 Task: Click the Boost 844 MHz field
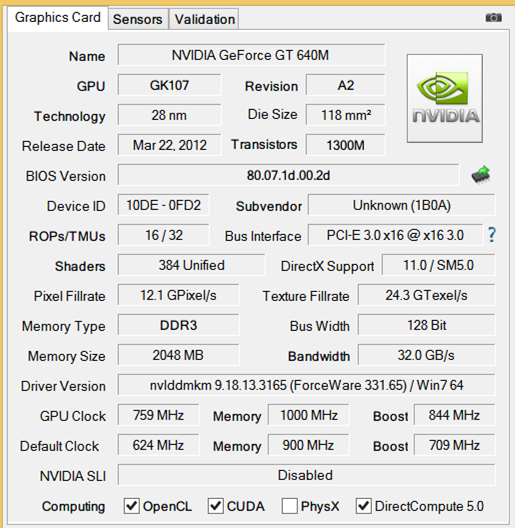(454, 415)
